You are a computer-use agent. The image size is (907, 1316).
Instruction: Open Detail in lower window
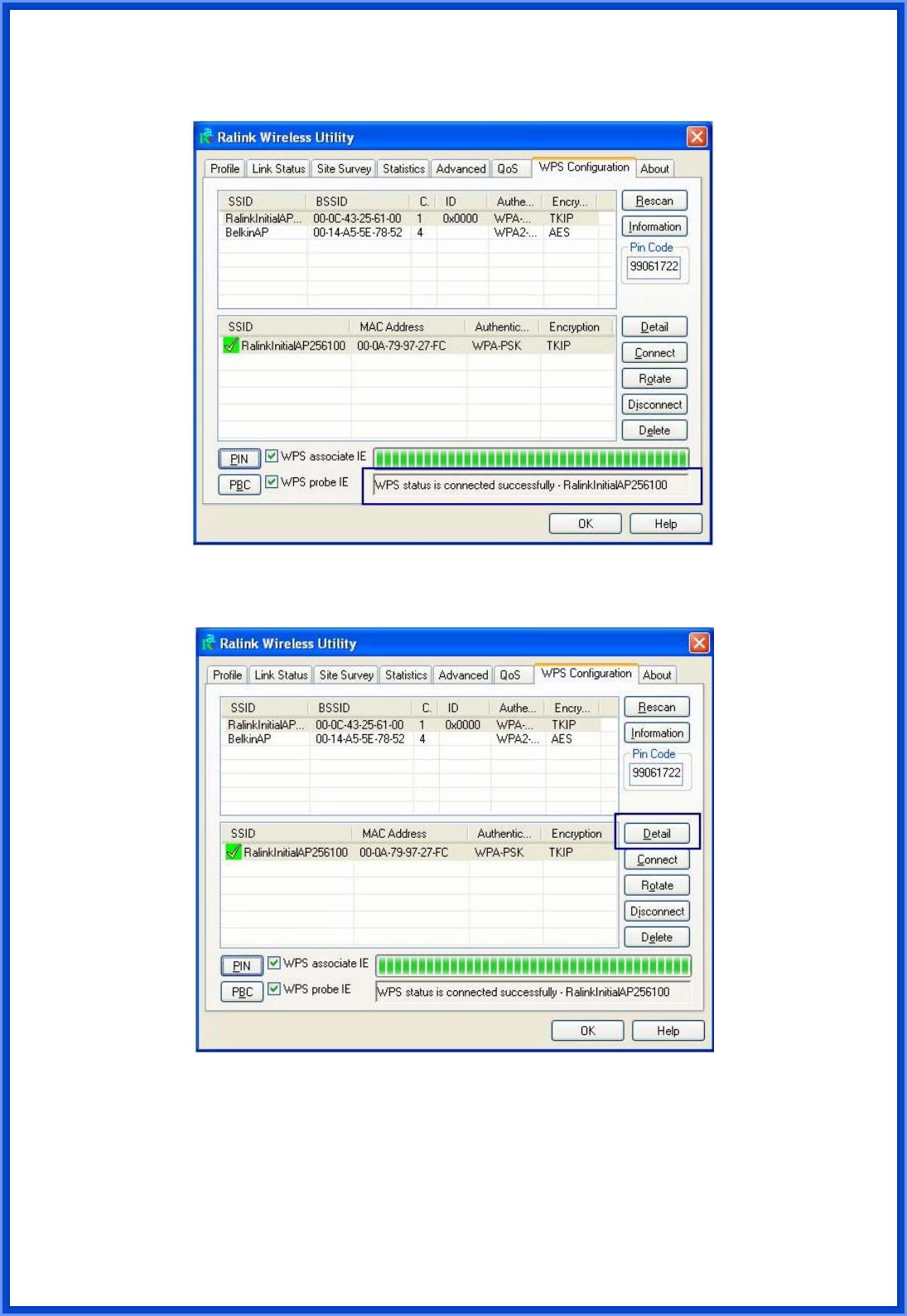(x=657, y=834)
